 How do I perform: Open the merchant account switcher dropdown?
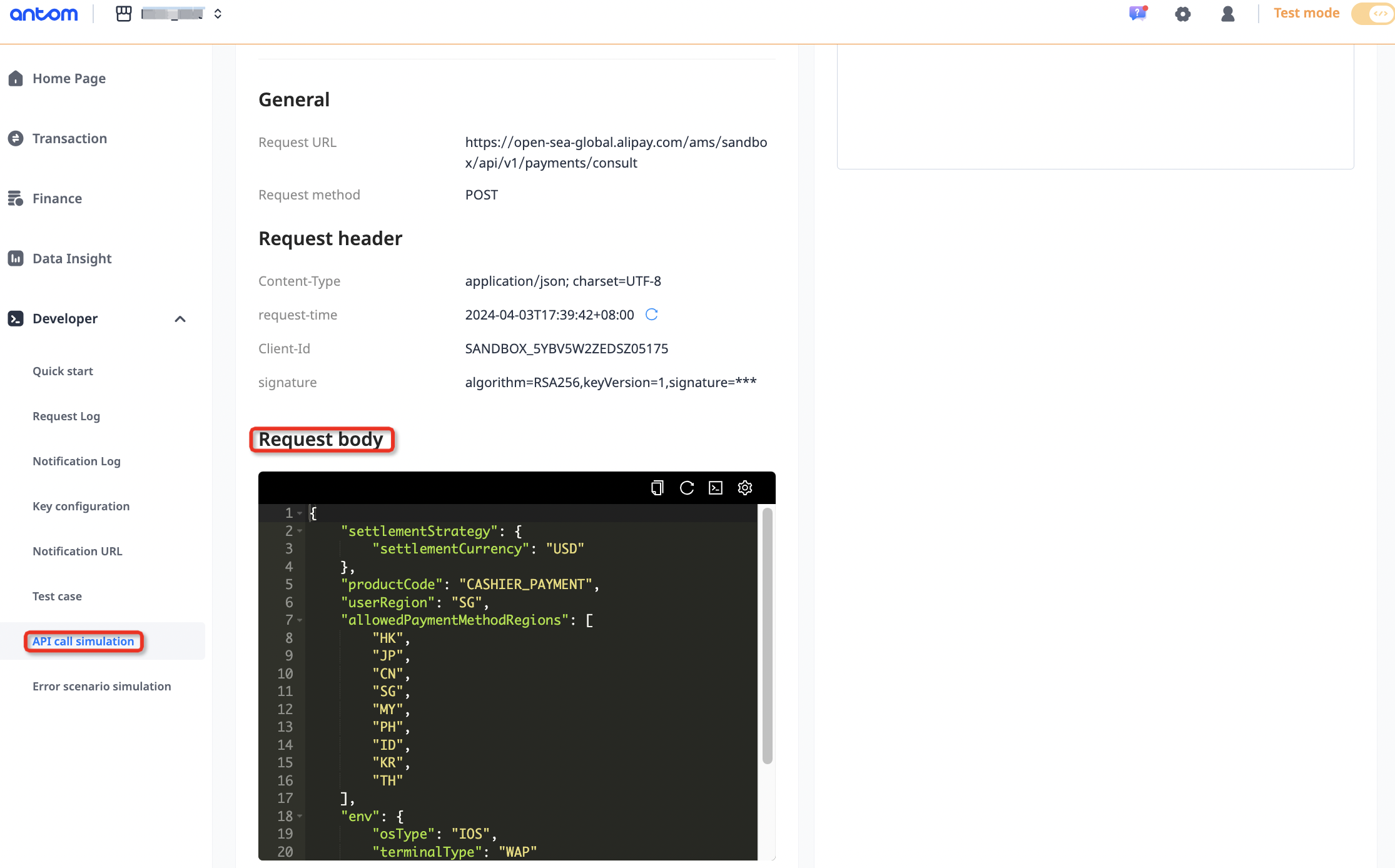[218, 14]
